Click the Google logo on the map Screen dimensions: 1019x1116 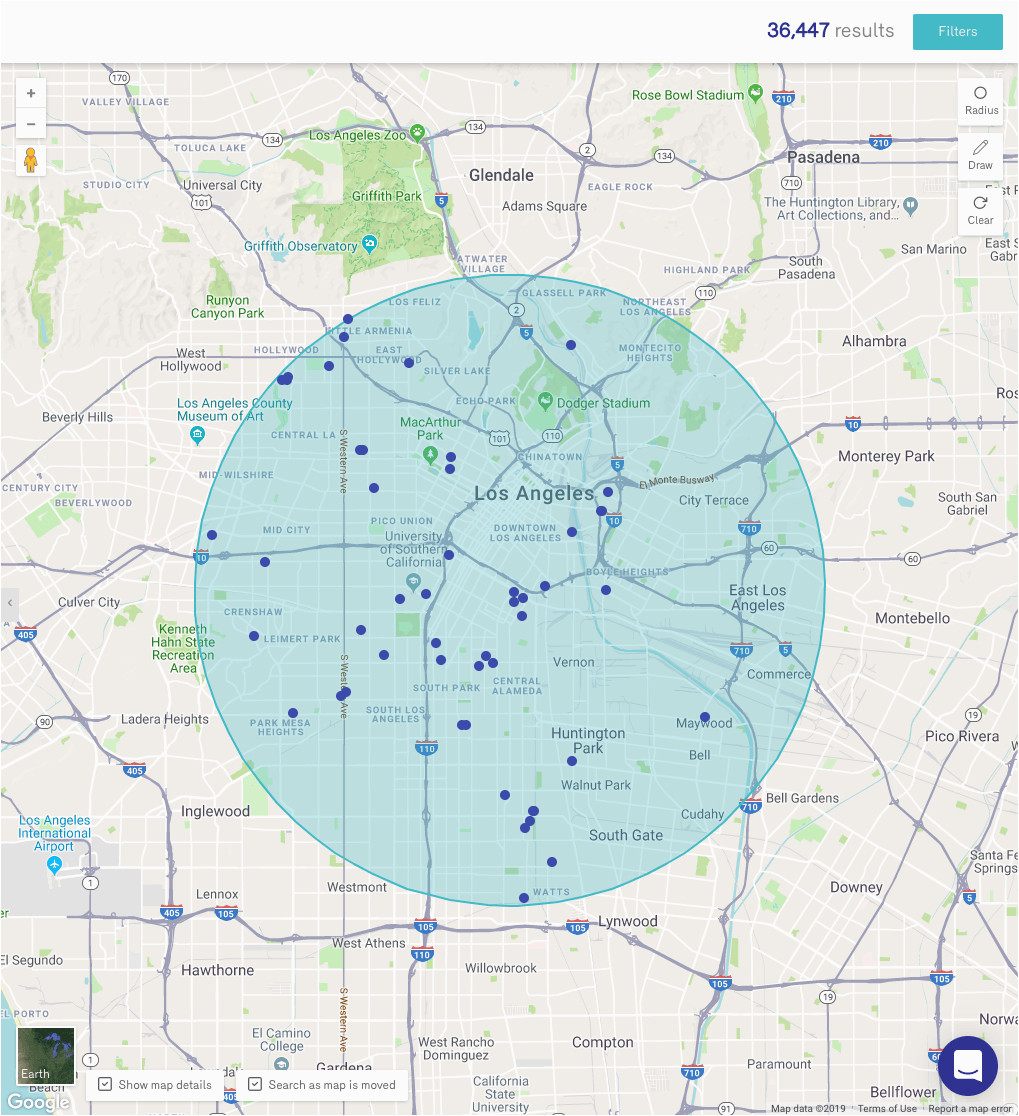[x=38, y=1102]
